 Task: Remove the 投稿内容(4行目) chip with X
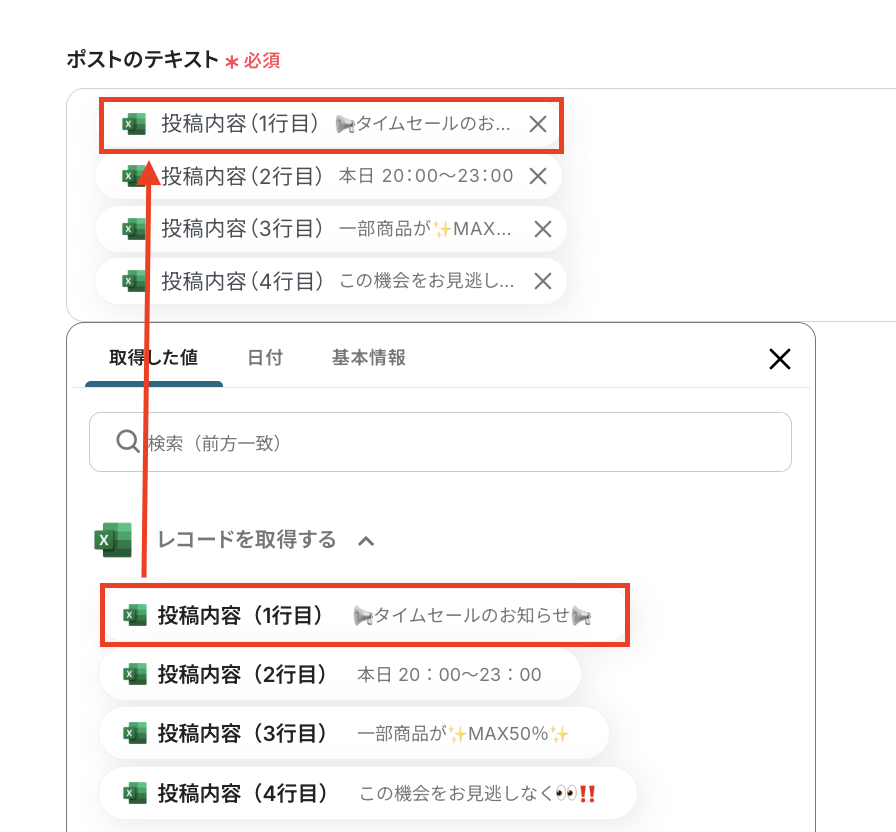click(542, 281)
